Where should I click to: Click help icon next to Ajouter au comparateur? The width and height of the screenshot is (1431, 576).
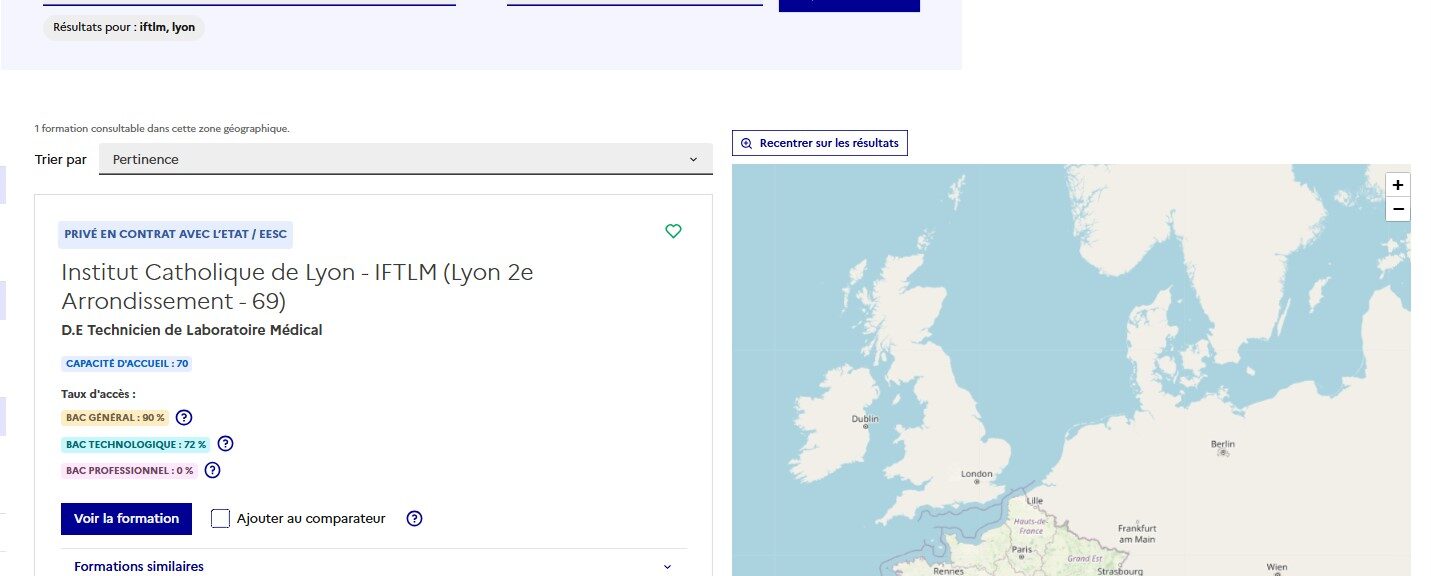pos(415,518)
